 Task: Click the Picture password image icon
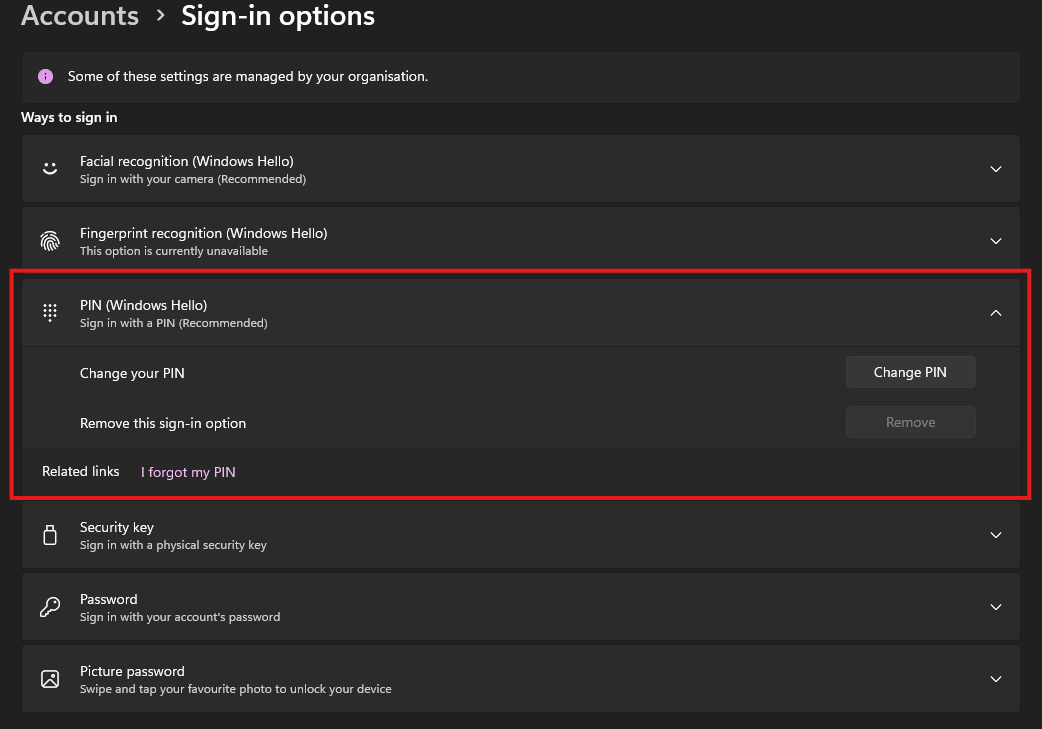coord(50,679)
